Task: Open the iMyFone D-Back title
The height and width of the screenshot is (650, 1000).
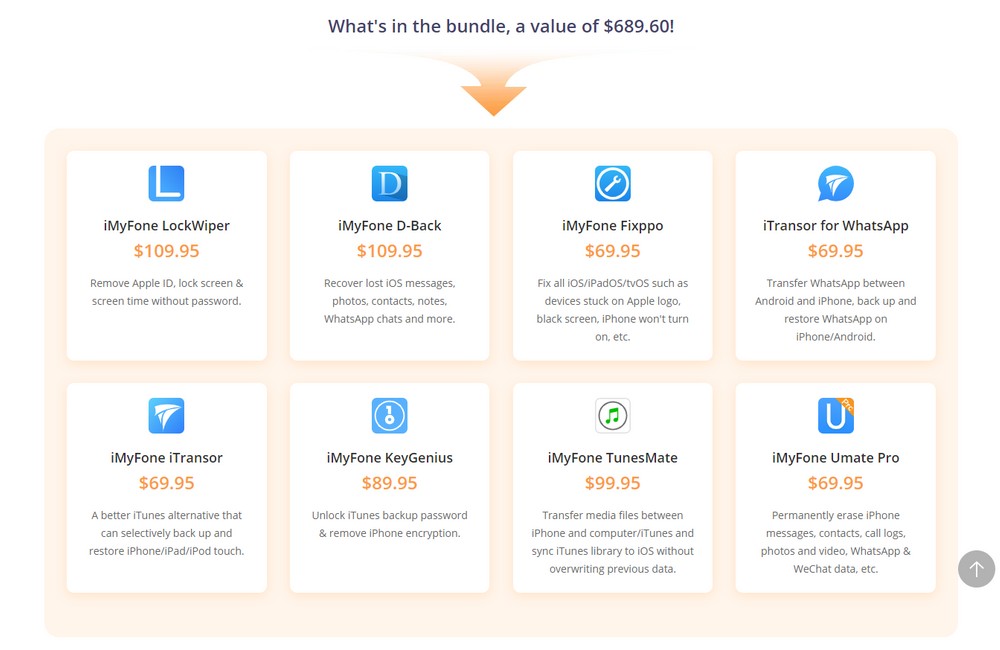Action: (x=389, y=226)
